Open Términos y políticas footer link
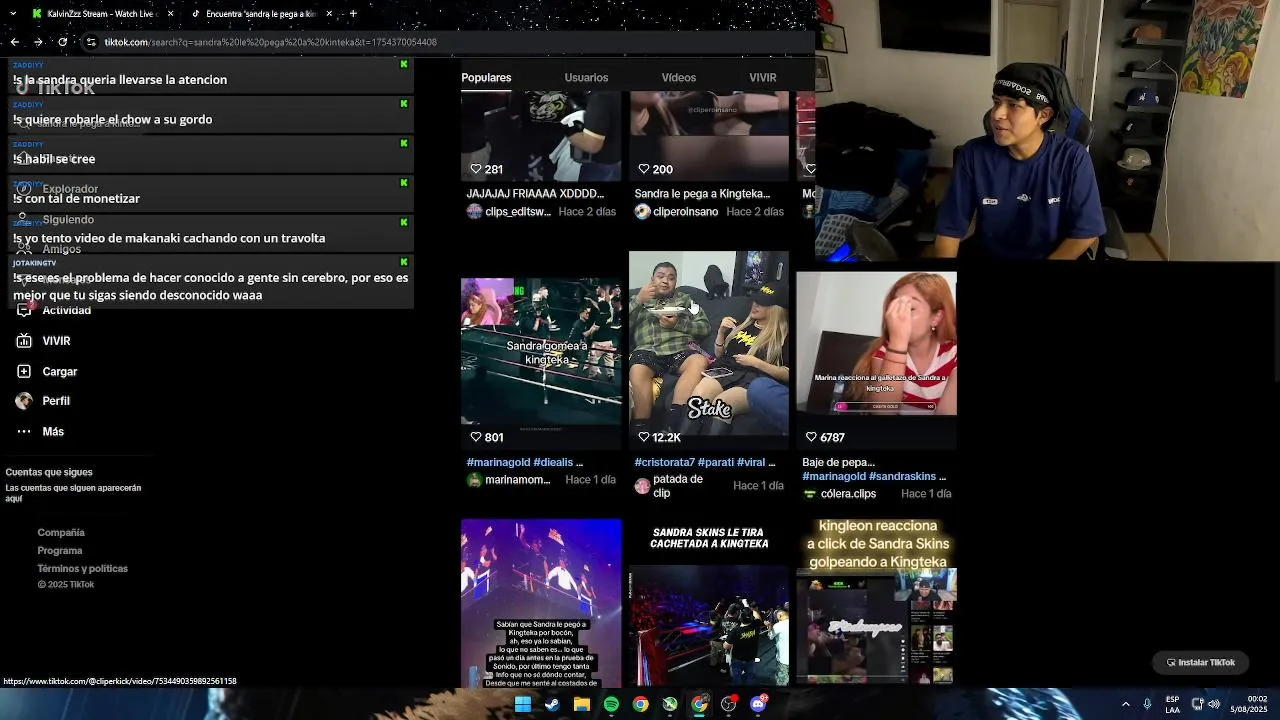Screen dimensions: 1280x720 point(83,569)
